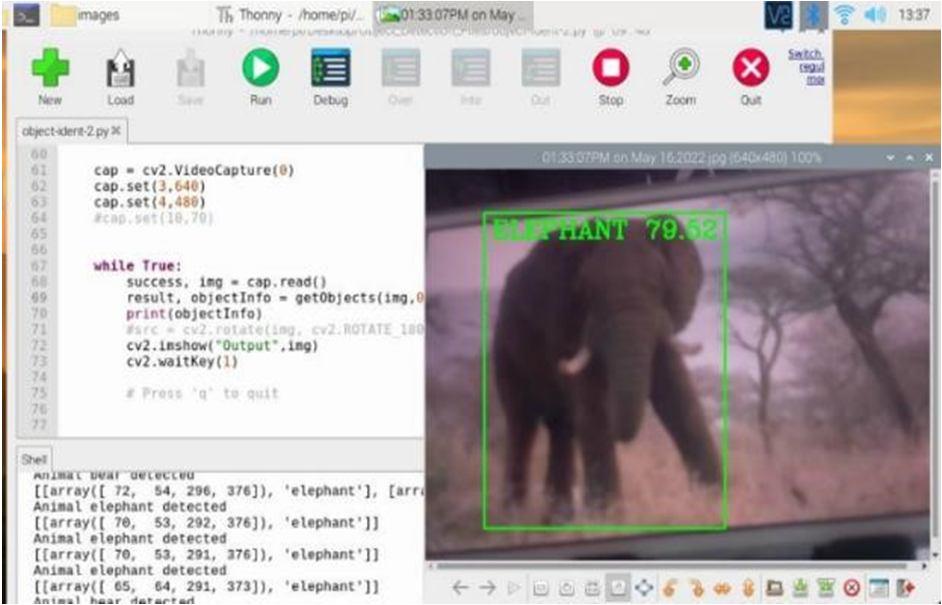Flip the image vertically
Image resolution: width=942 pixels, height=605 pixels.
tap(748, 587)
